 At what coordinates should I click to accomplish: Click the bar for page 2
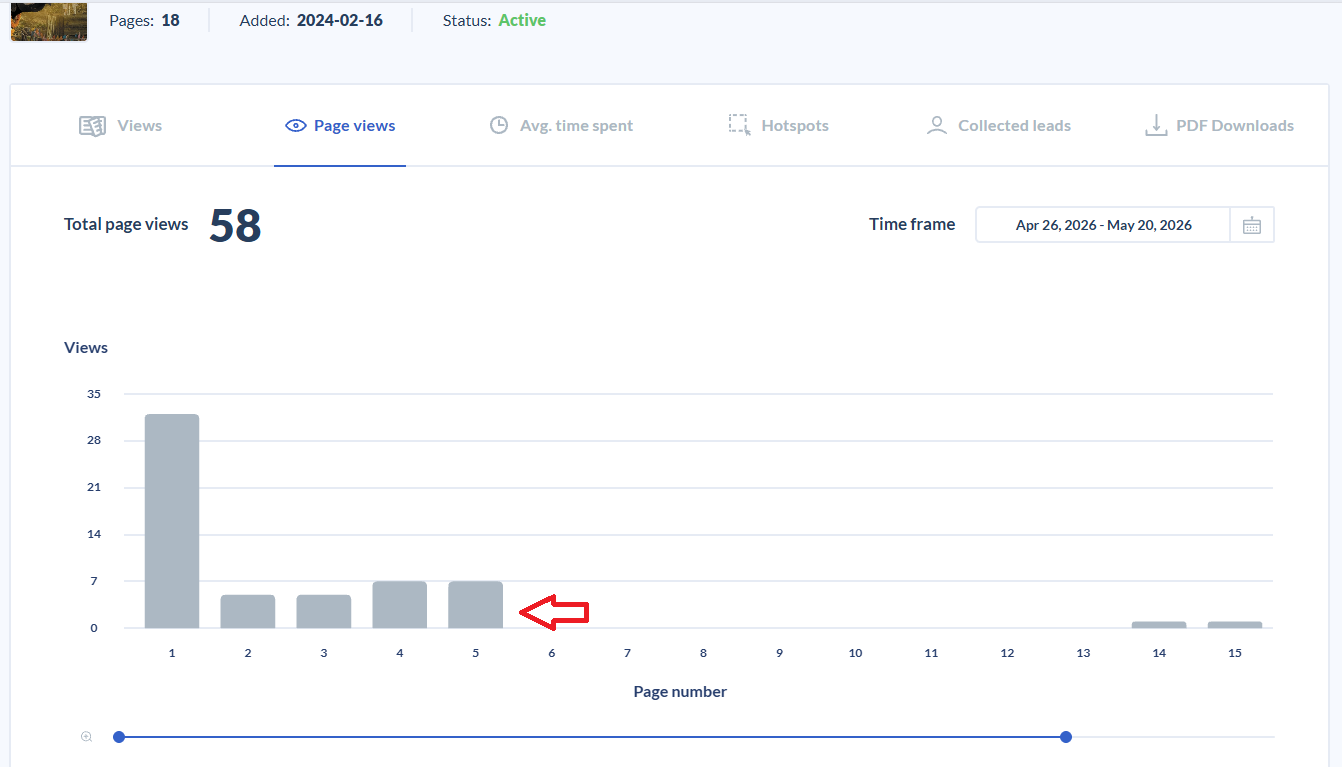(x=248, y=611)
